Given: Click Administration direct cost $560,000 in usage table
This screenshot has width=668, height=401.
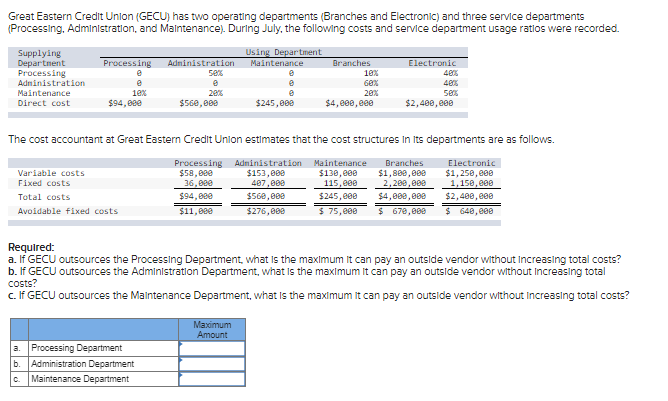Looking at the screenshot, I should click(199, 103).
